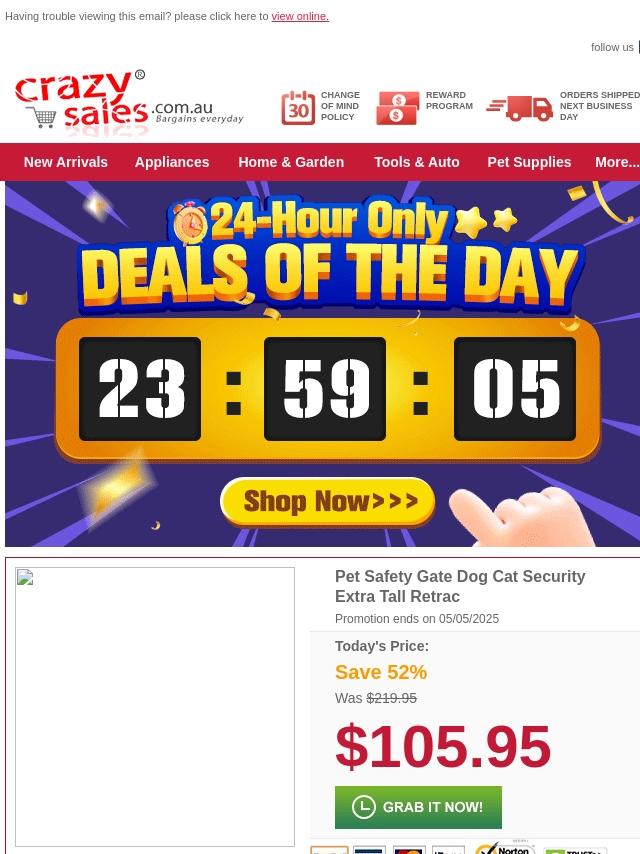Image resolution: width=640 pixels, height=854 pixels.
Task: Click the alarm clock icon in banner
Action: click(x=190, y=222)
